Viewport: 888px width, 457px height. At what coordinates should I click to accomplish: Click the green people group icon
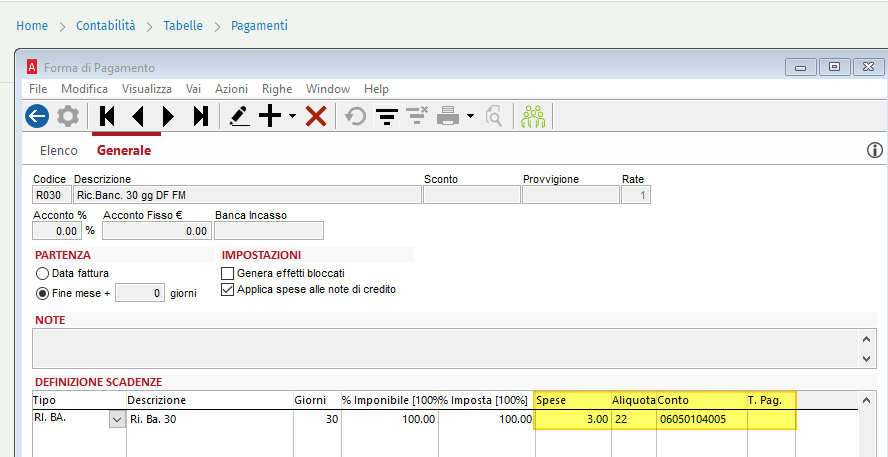point(533,117)
